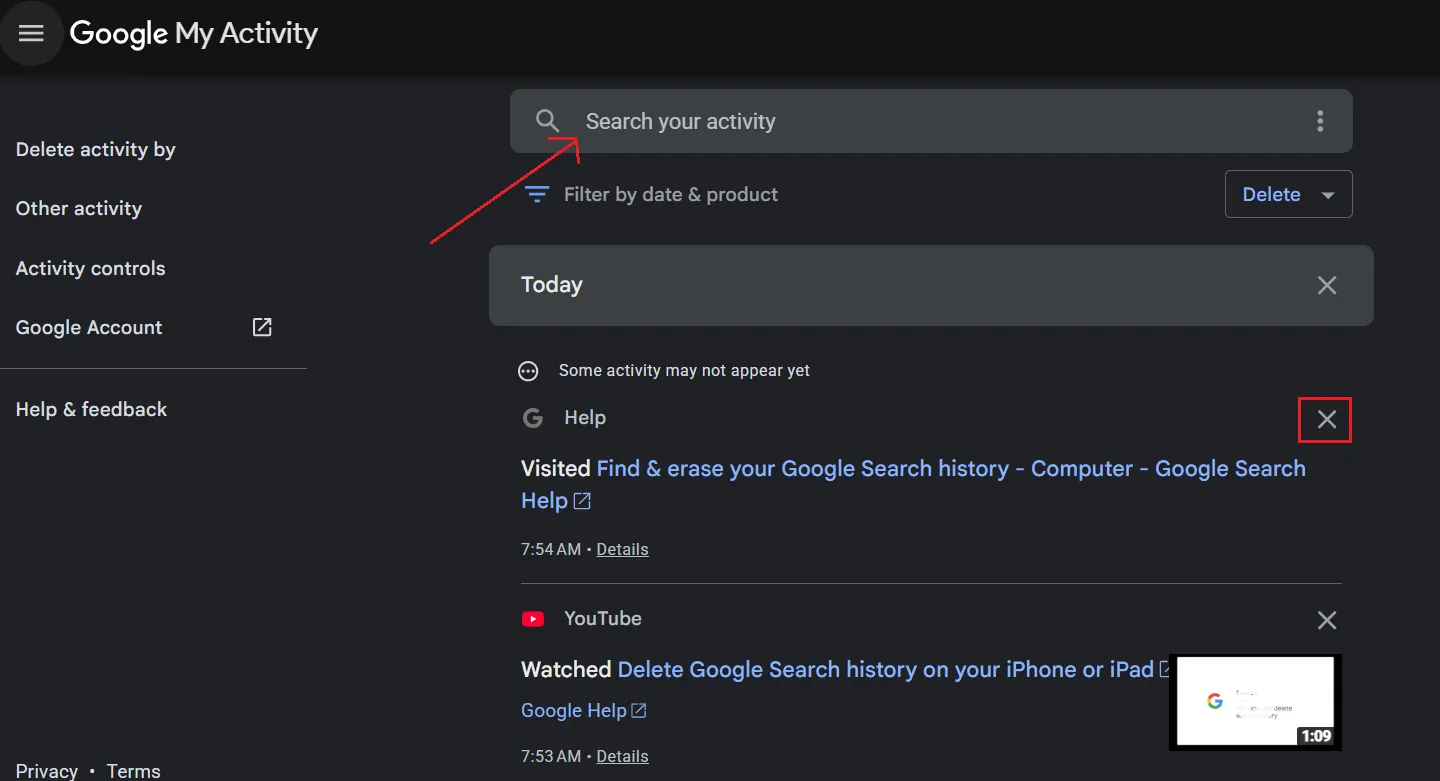
Task: Click the YouTube logo icon
Action: 533,619
